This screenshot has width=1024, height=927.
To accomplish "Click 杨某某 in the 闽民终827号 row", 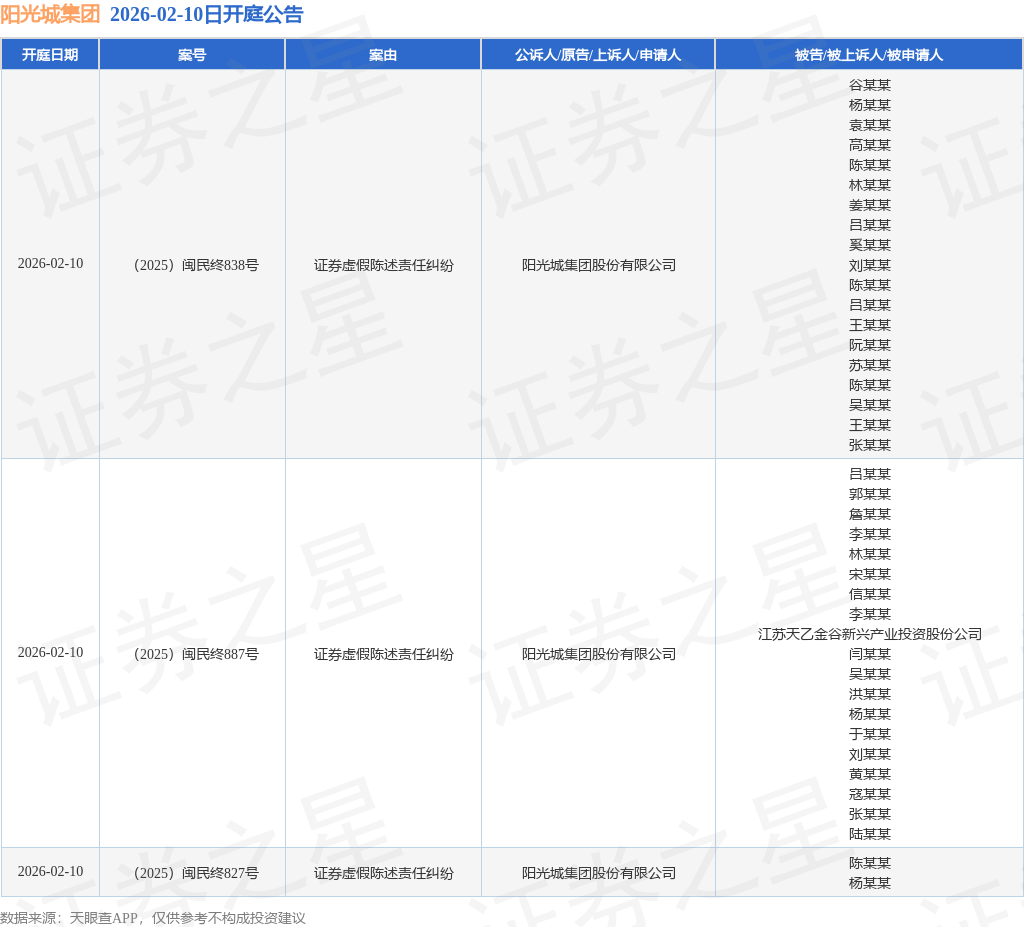I will point(870,883).
